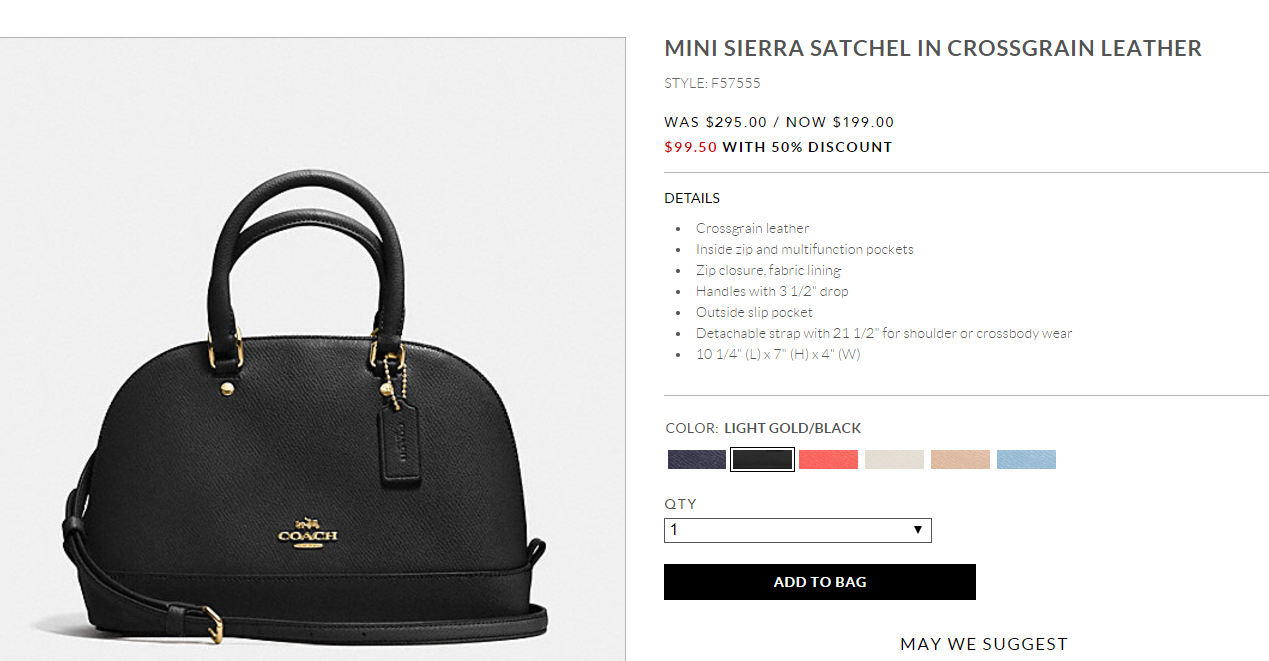
Task: Click the Details section heading
Action: (x=692, y=198)
